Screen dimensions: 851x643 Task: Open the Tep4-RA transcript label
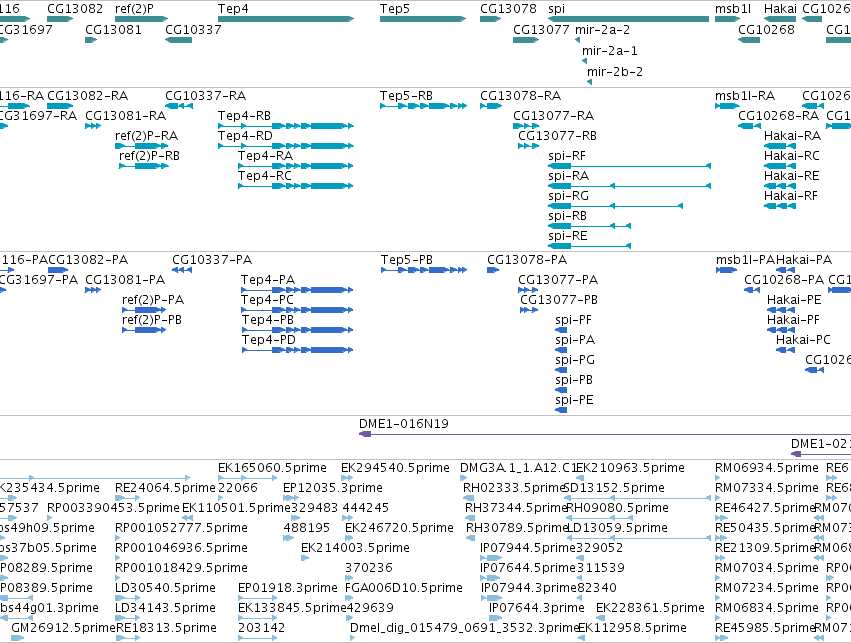(265, 156)
